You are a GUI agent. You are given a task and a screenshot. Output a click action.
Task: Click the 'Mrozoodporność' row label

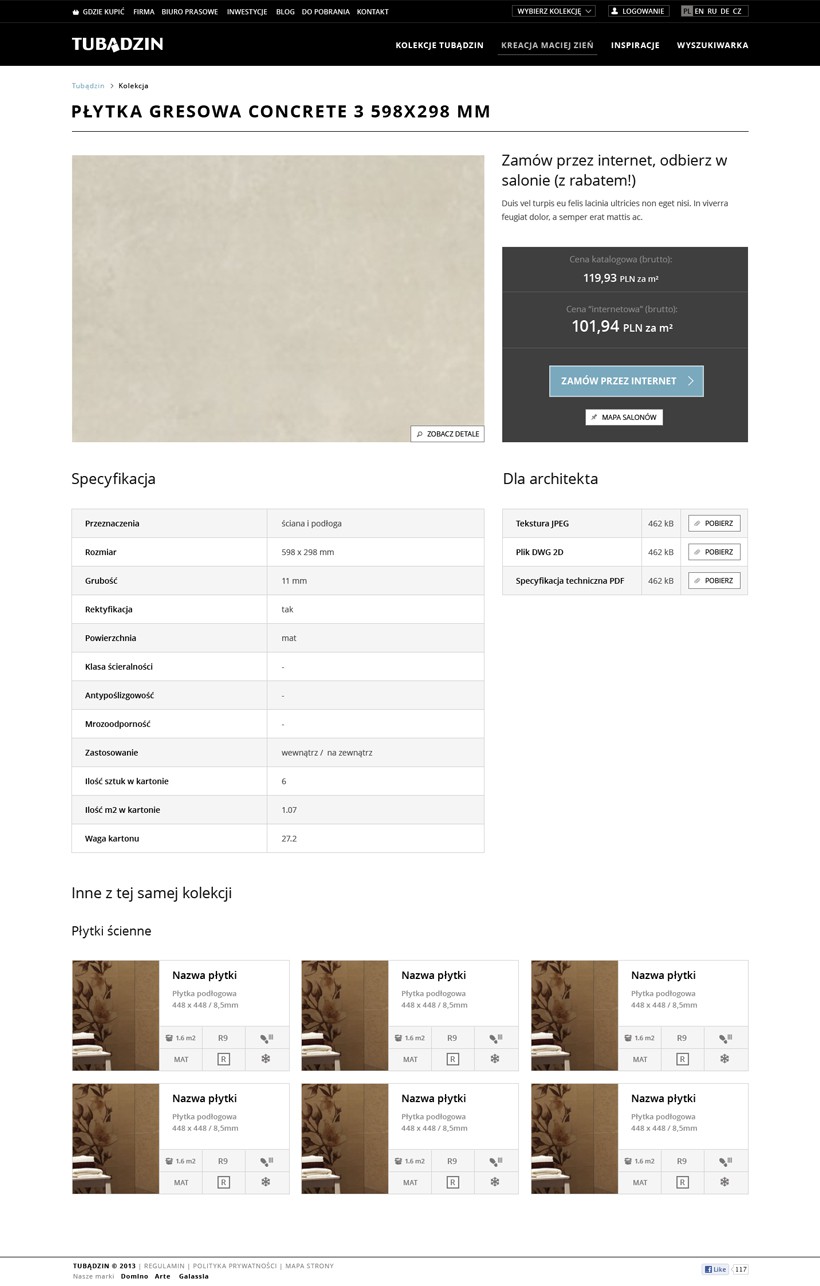[116, 723]
